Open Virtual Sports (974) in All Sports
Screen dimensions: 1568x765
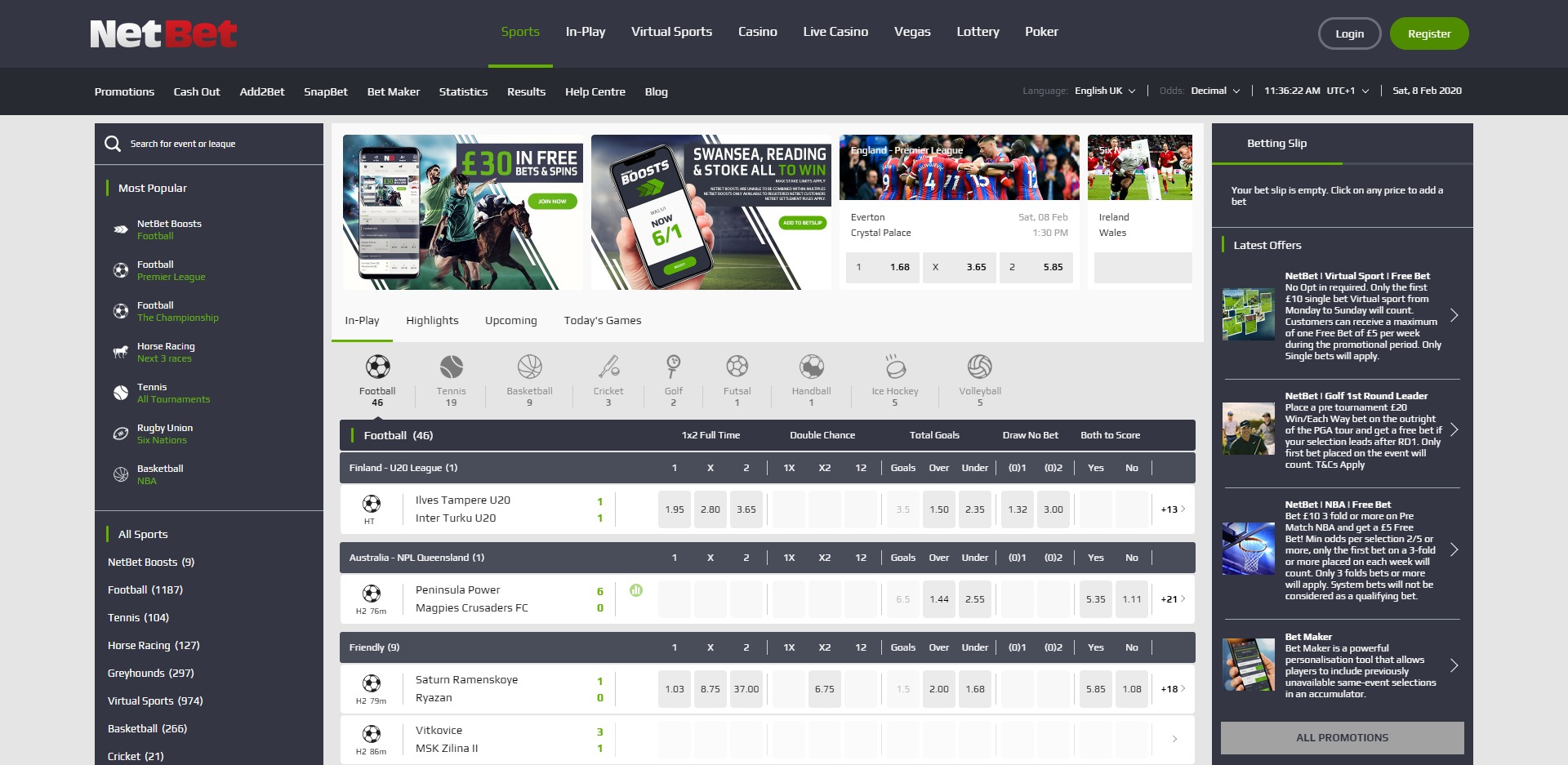155,701
